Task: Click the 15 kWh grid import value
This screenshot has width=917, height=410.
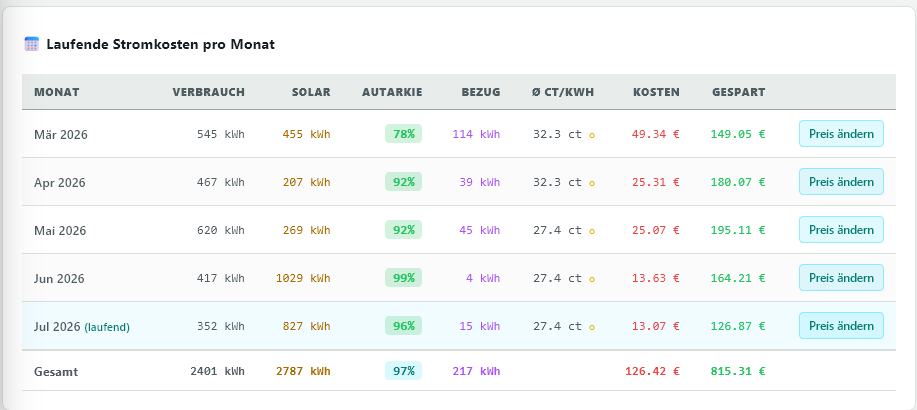Action: point(480,326)
